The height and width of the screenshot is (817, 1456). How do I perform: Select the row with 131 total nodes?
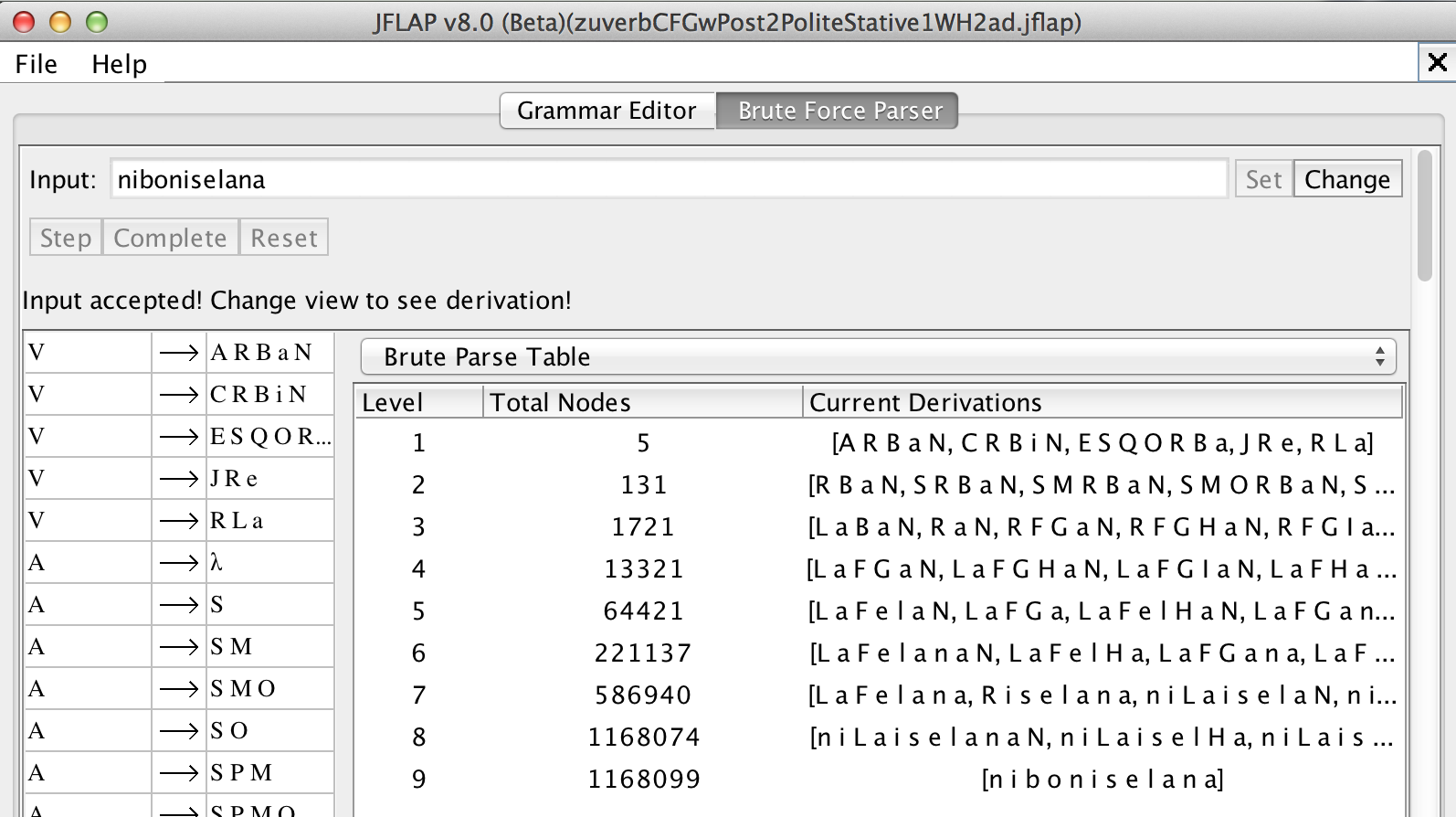pos(879,485)
